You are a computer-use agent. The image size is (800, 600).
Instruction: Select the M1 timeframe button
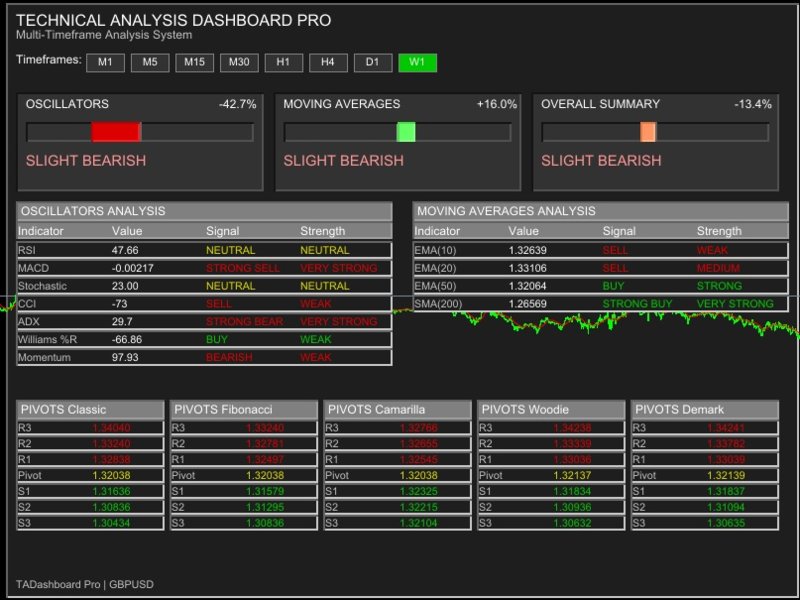(x=105, y=63)
